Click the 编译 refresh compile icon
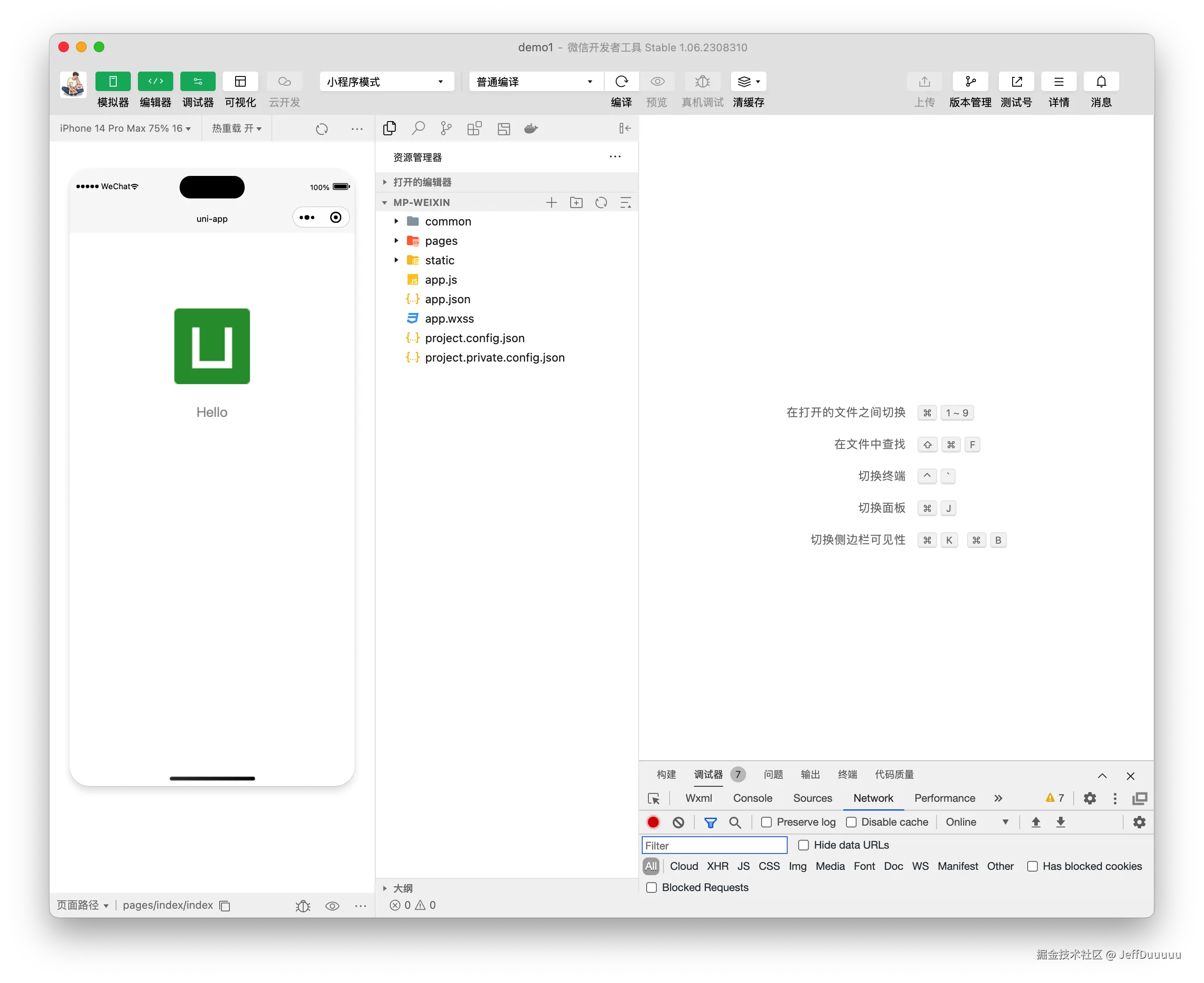This screenshot has height=983, width=1204. point(621,81)
